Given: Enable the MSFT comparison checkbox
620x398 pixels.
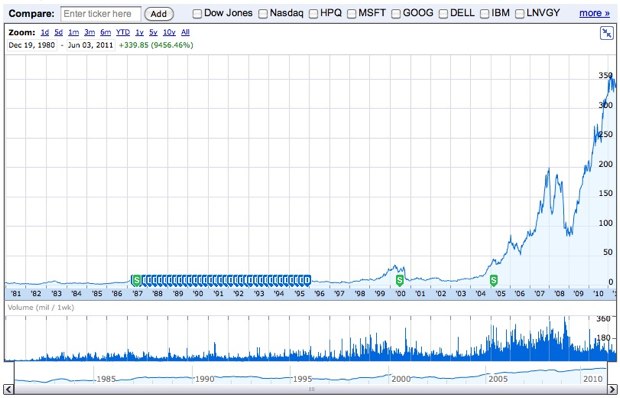Looking at the screenshot, I should tap(352, 14).
